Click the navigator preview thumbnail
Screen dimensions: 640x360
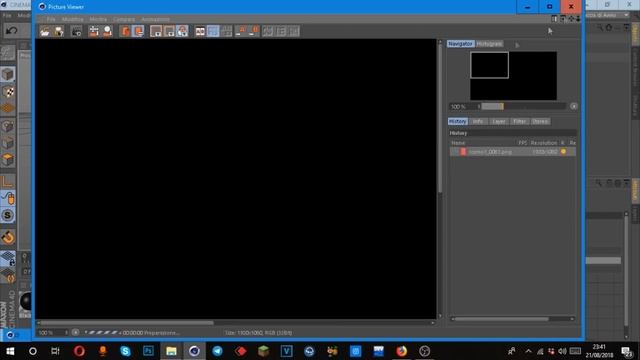pos(513,76)
